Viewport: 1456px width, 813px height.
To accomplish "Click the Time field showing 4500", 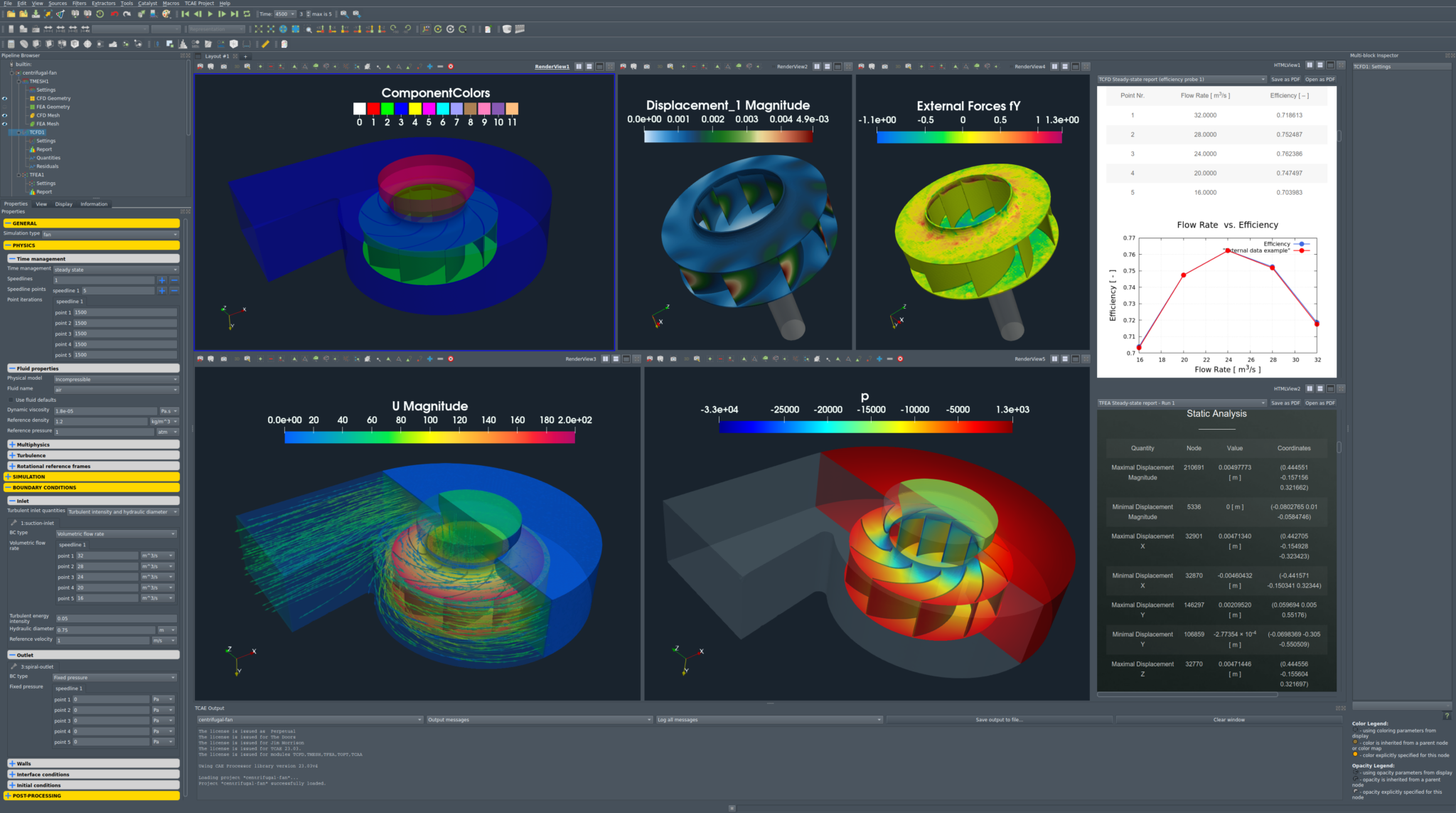I will tap(282, 14).
